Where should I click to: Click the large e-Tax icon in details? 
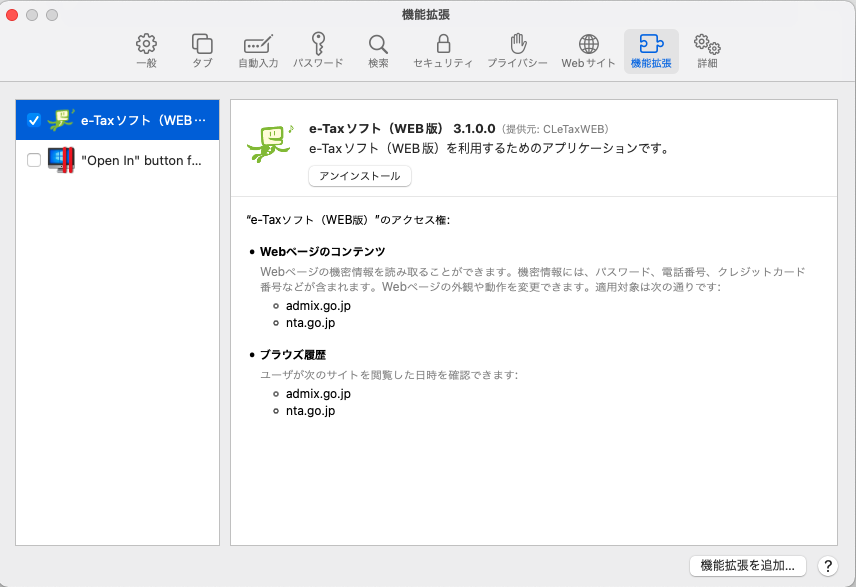click(271, 142)
